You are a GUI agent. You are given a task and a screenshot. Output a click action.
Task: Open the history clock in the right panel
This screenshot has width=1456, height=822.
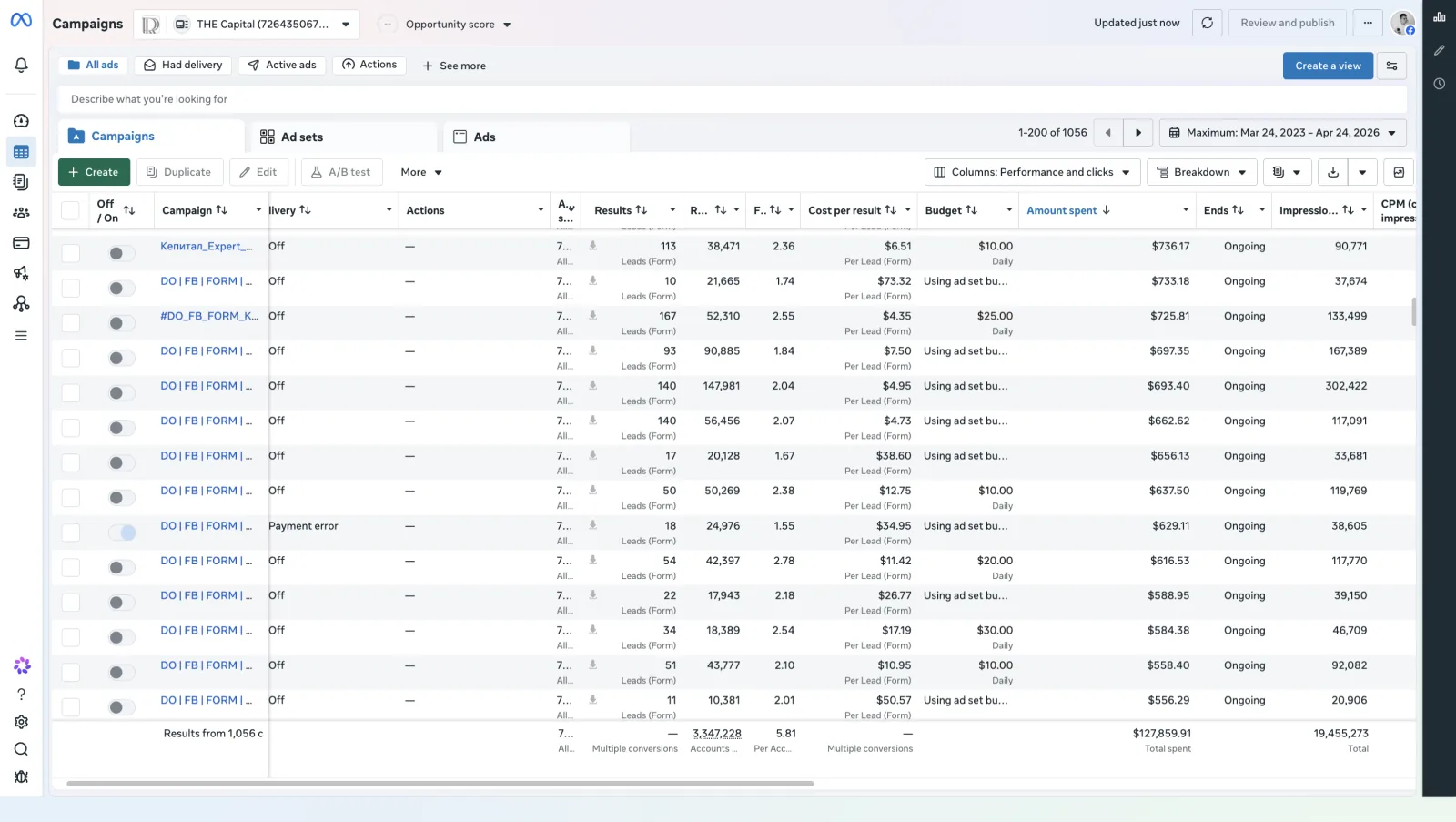[x=1439, y=84]
